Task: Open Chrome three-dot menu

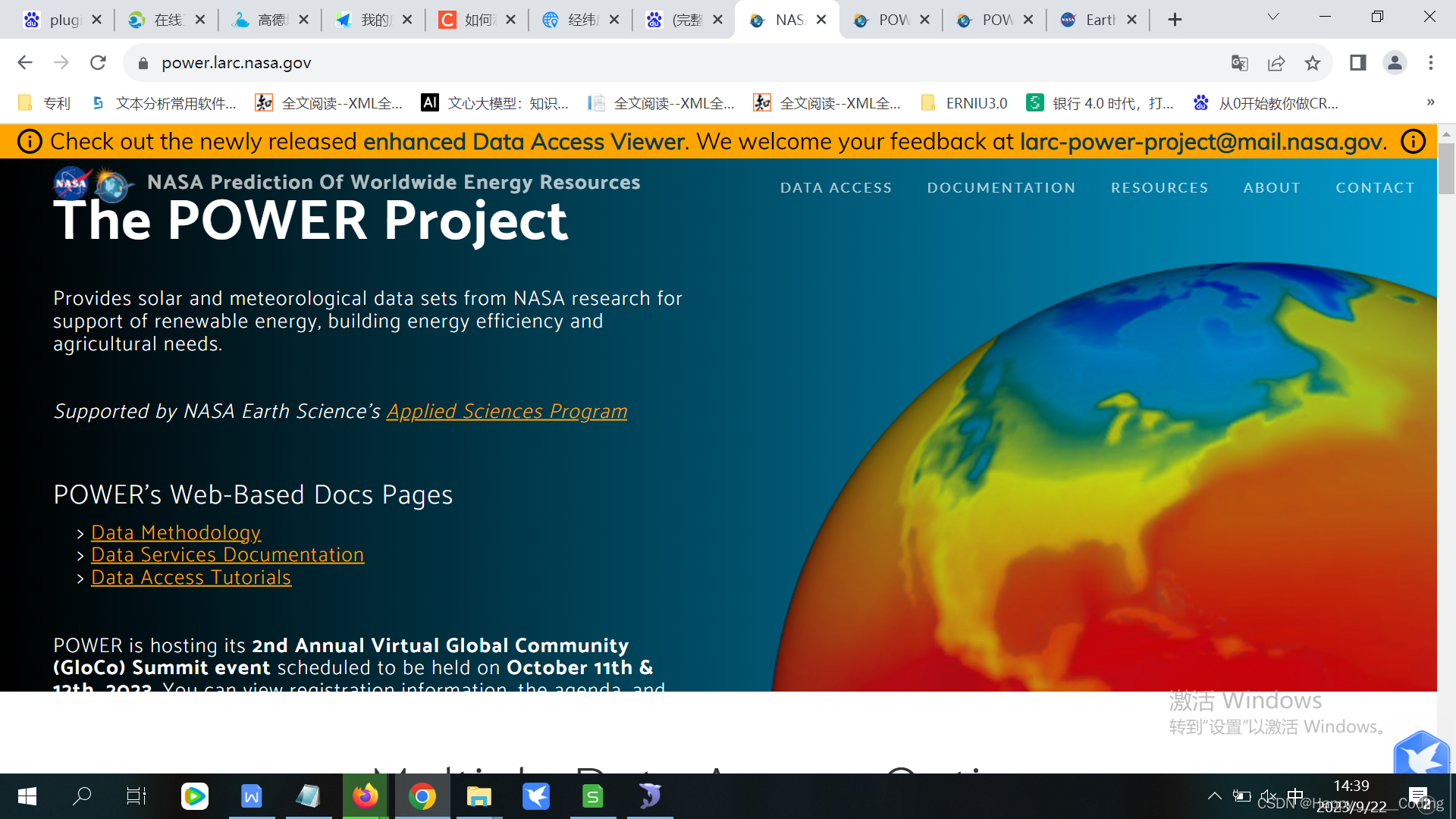Action: coord(1431,63)
